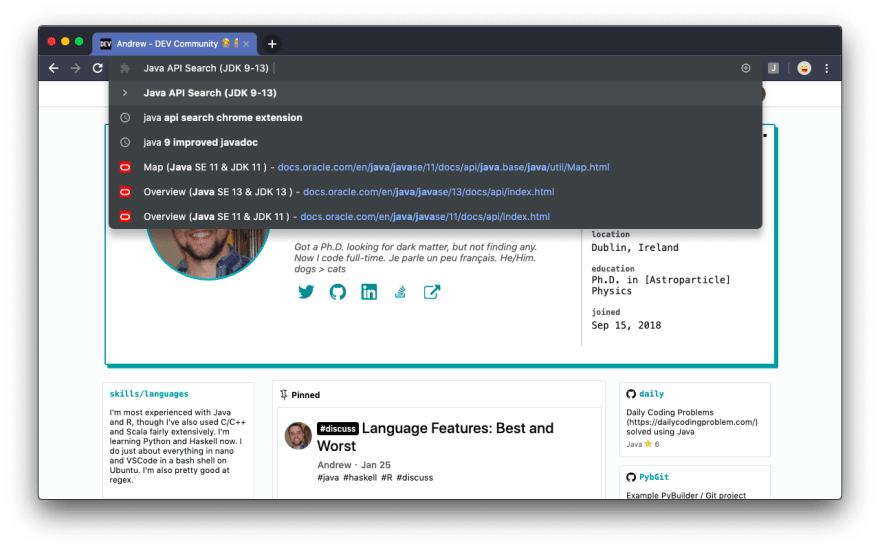The height and width of the screenshot is (550, 880).
Task: Close the Andrew - DEV Community tab
Action: (246, 44)
